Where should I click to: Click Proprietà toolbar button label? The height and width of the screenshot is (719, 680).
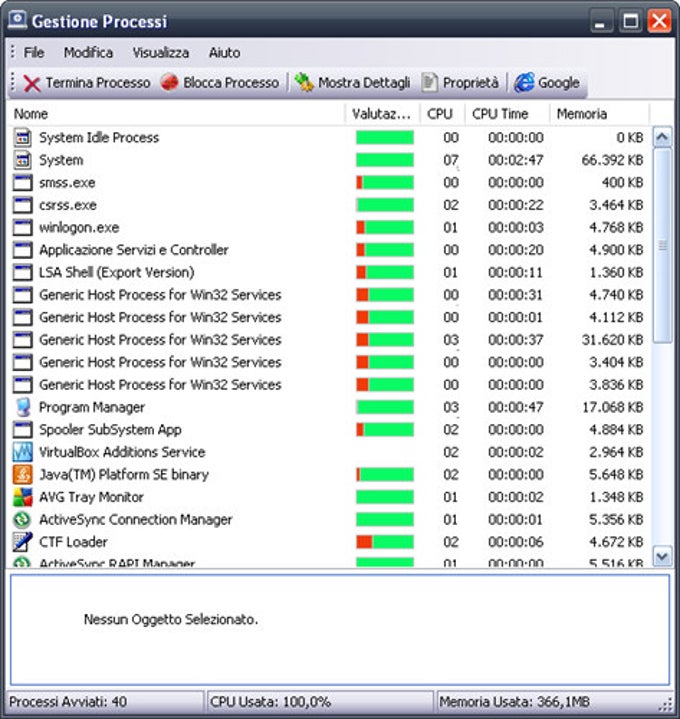tap(471, 83)
